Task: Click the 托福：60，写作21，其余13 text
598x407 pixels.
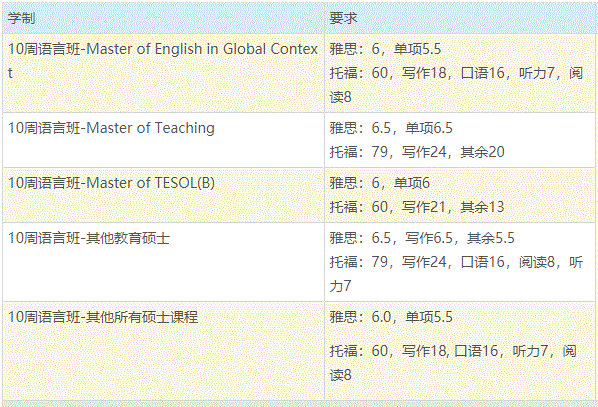Action: [417, 207]
